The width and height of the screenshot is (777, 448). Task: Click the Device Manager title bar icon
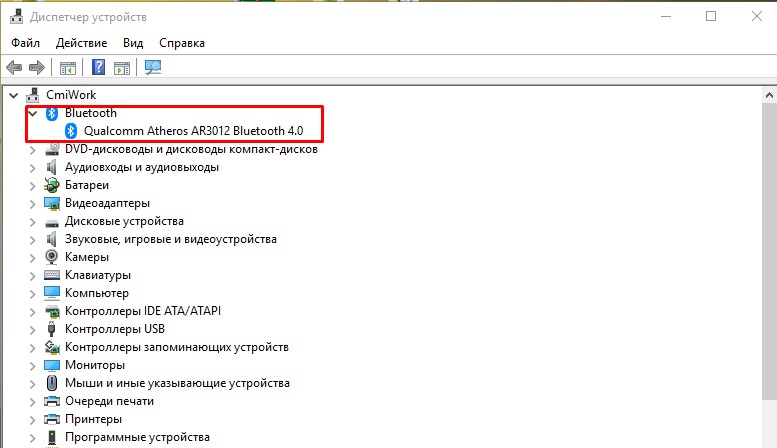coord(16,16)
